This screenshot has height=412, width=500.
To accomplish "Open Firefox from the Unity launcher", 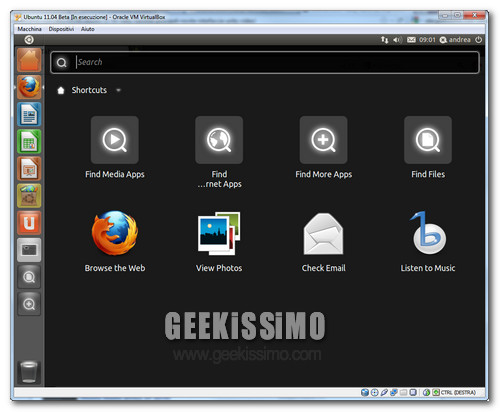I will [29, 87].
